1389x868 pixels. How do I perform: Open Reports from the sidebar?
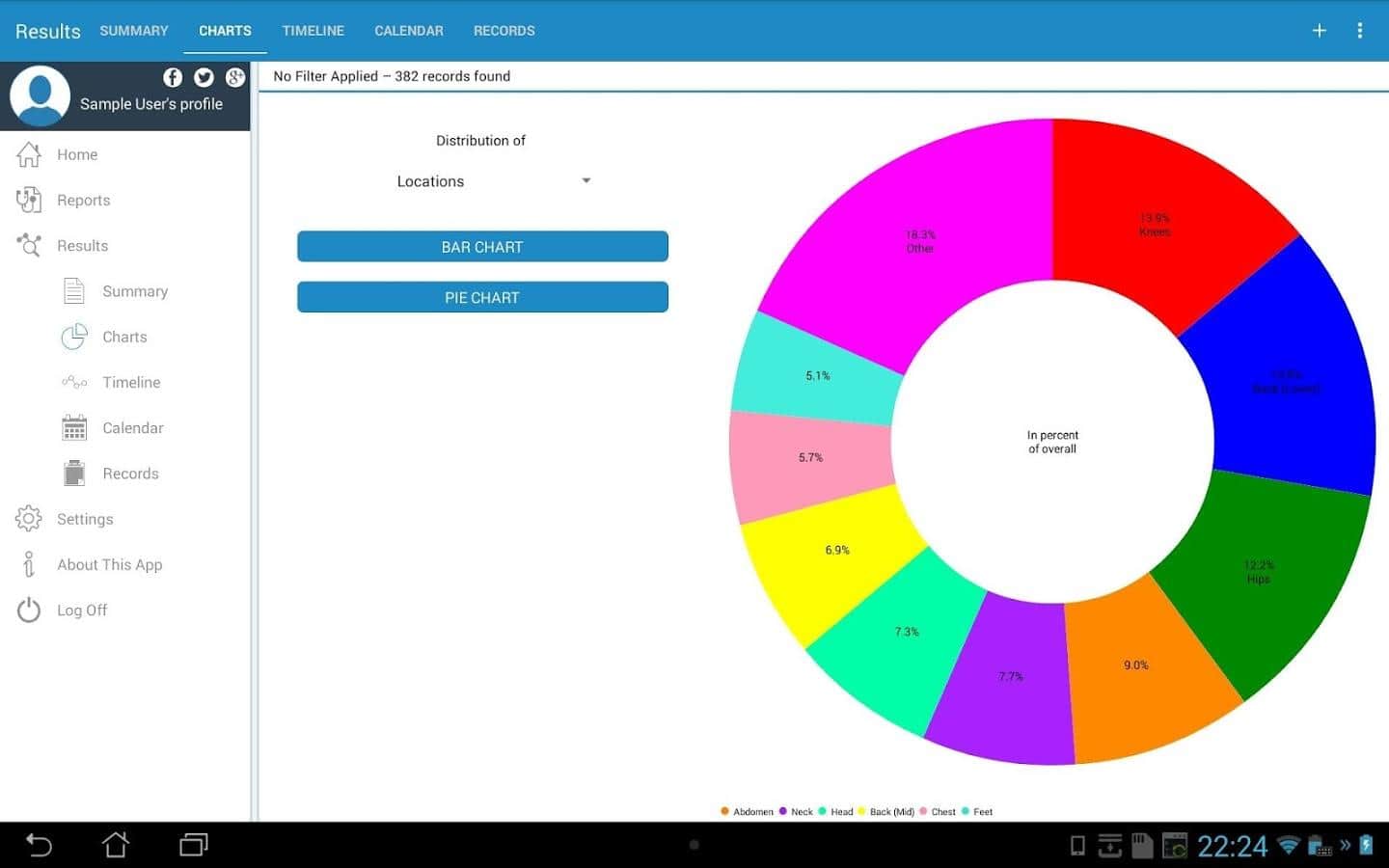coord(83,201)
